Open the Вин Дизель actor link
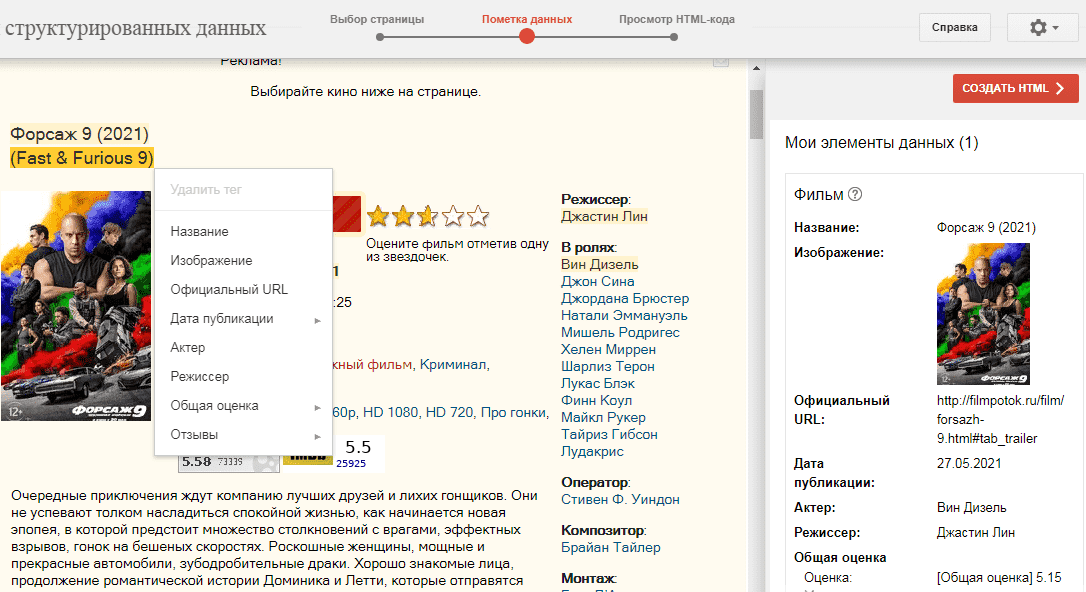1086x592 pixels. pyautogui.click(x=600, y=264)
